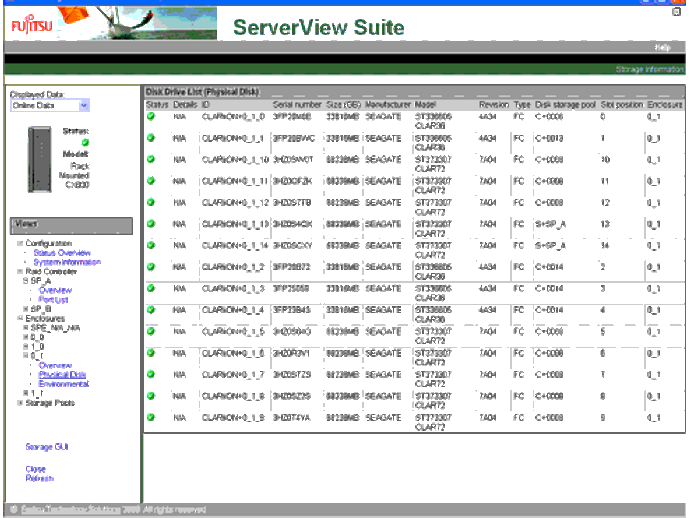Expand the 0_0 enclosure node
The width and height of the screenshot is (690, 518).
(x=26, y=337)
